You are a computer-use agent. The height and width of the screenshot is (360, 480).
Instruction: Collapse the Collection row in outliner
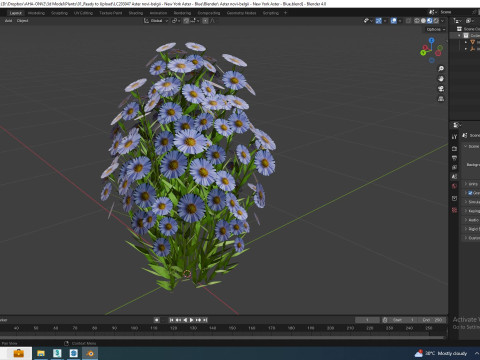(x=459, y=36)
